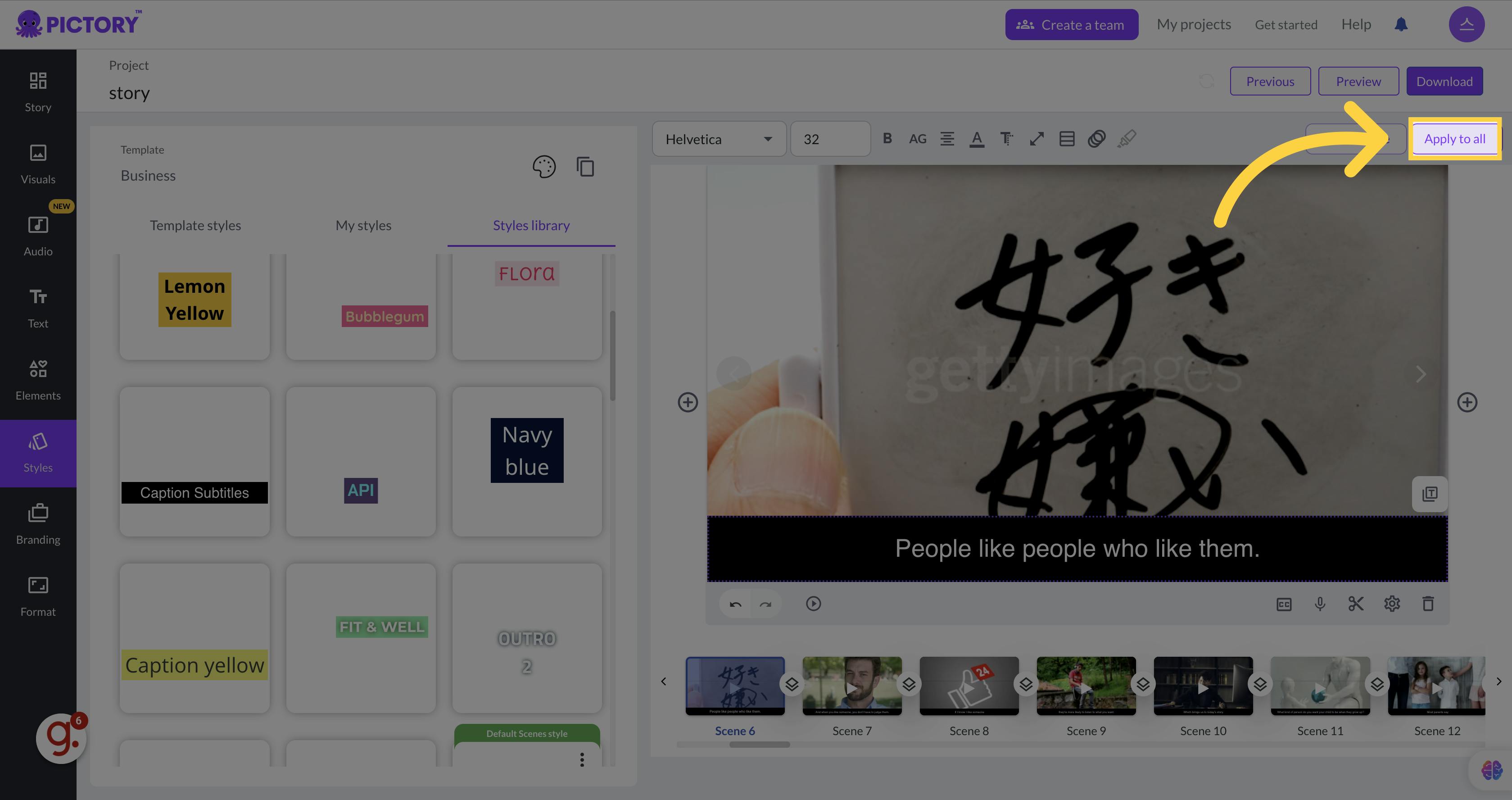Open the text color picker
The image size is (1512, 800).
[x=977, y=139]
